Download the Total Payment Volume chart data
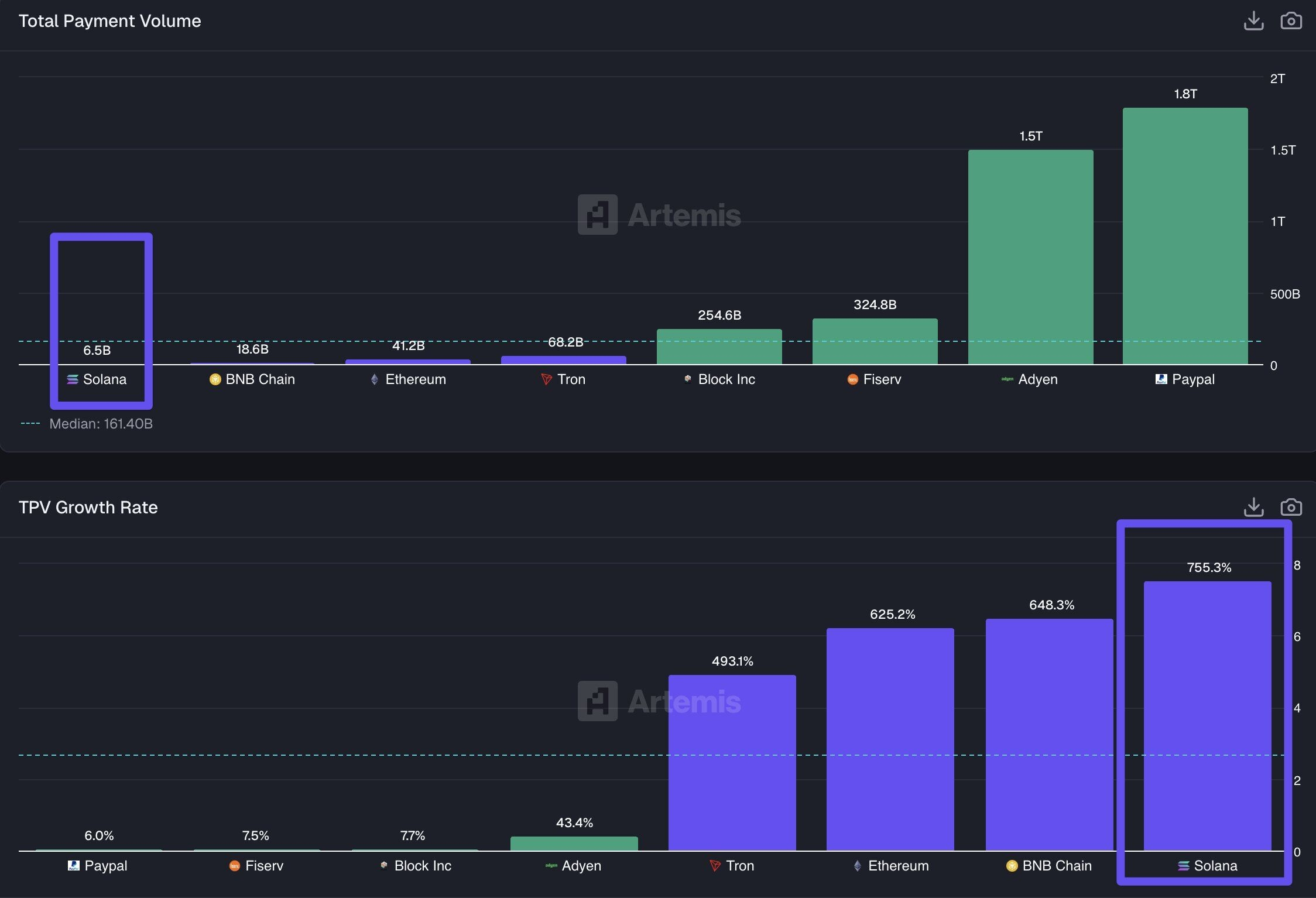 (x=1253, y=21)
